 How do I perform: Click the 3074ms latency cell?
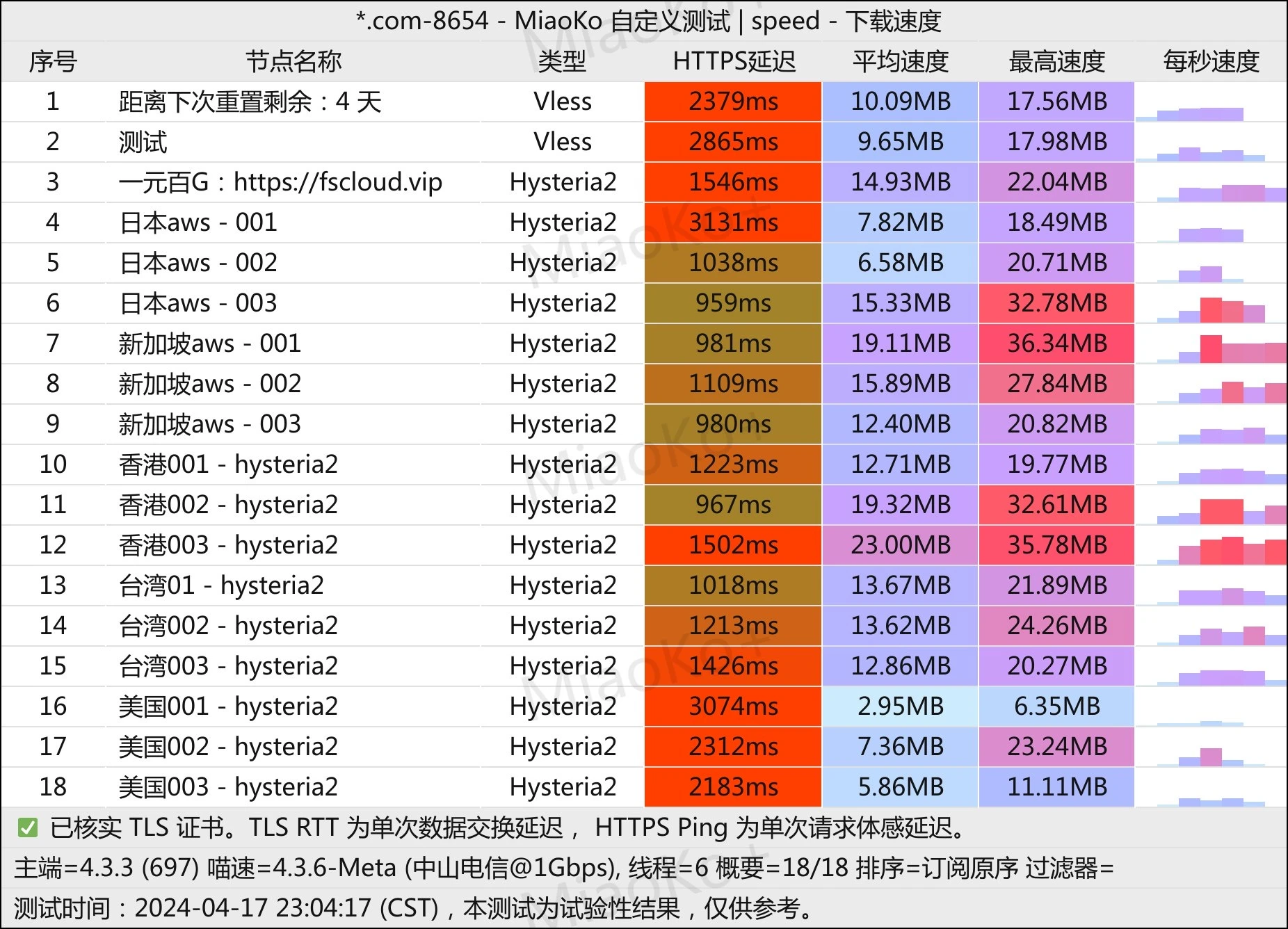(733, 706)
